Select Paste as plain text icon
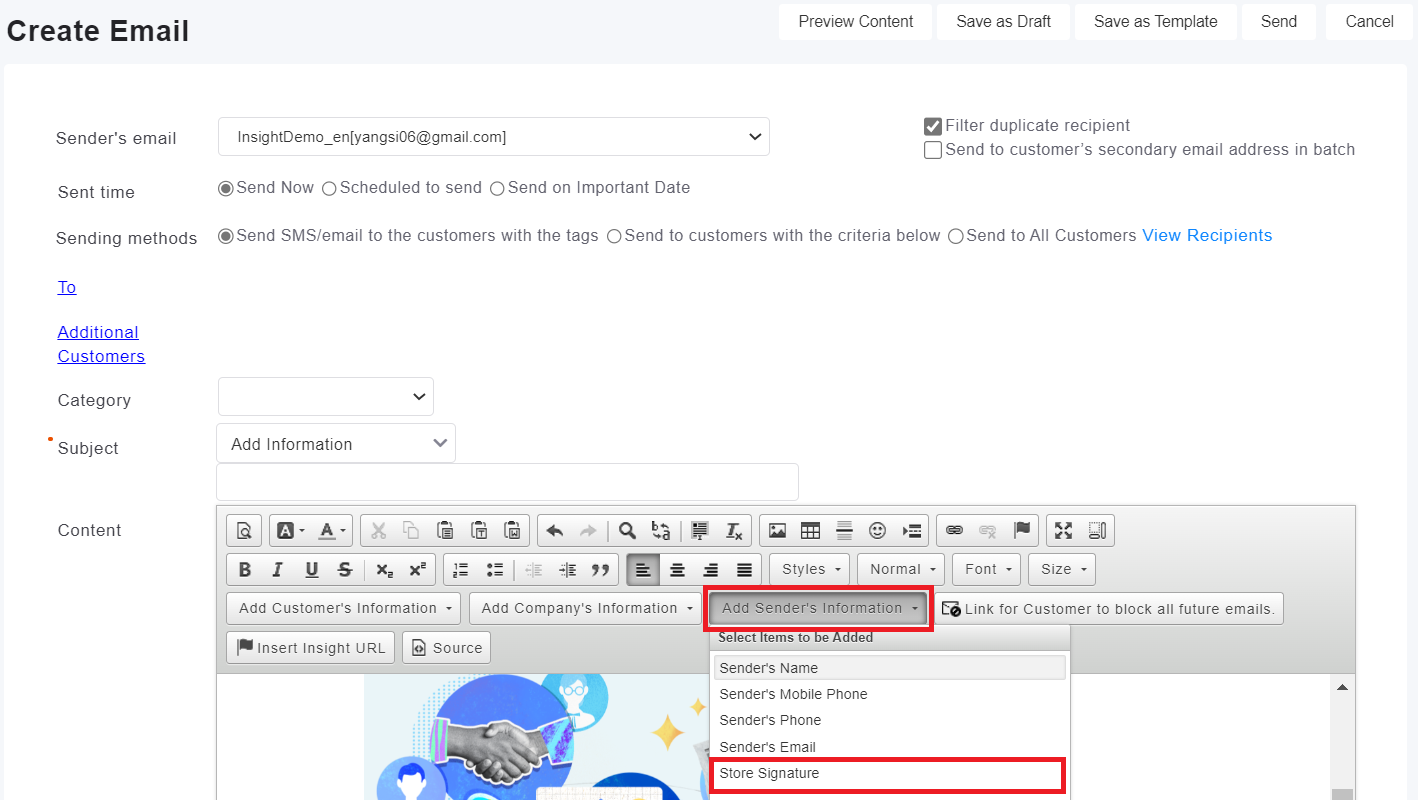The image size is (1418, 800). [x=479, y=530]
